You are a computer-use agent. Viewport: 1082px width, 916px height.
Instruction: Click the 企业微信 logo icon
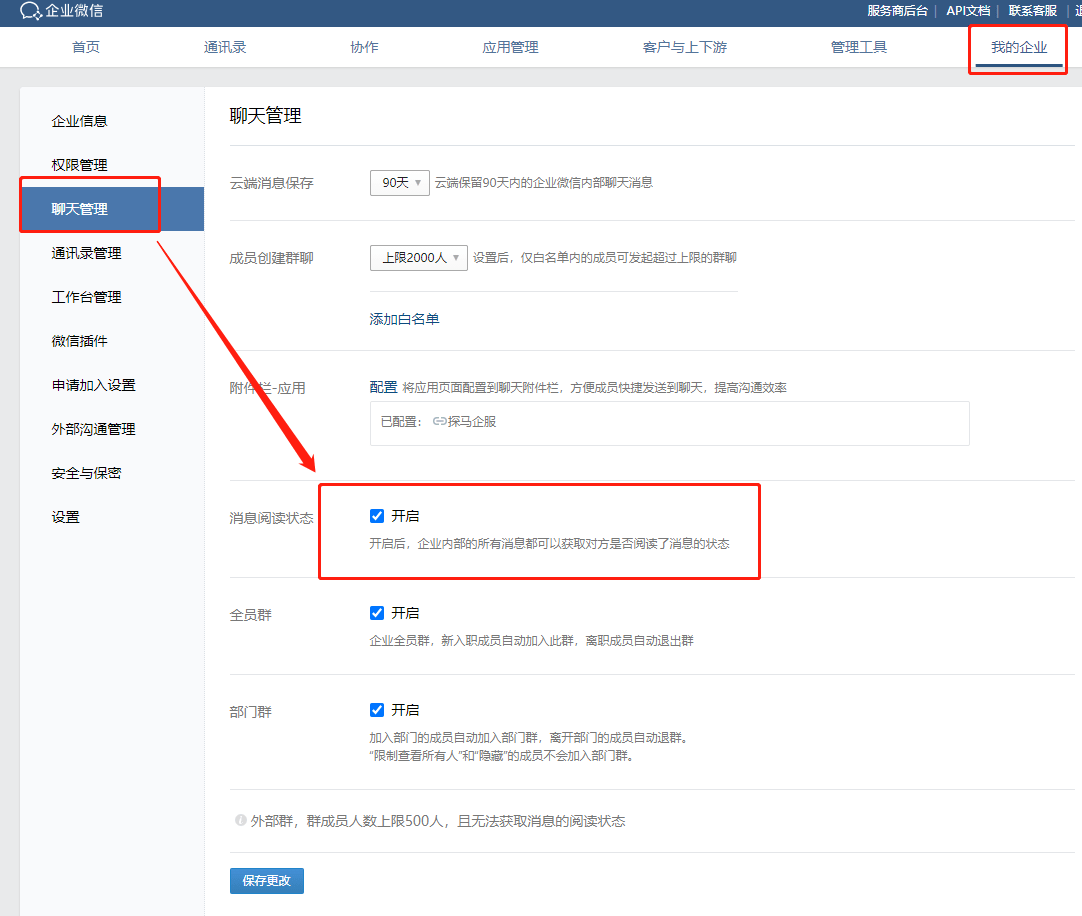[x=30, y=10]
